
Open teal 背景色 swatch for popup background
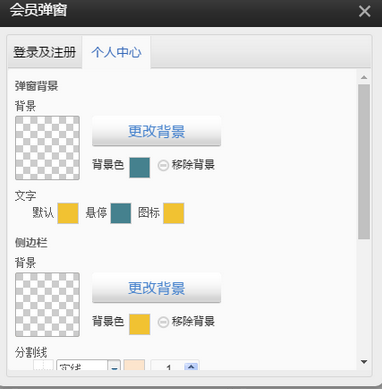(139, 167)
